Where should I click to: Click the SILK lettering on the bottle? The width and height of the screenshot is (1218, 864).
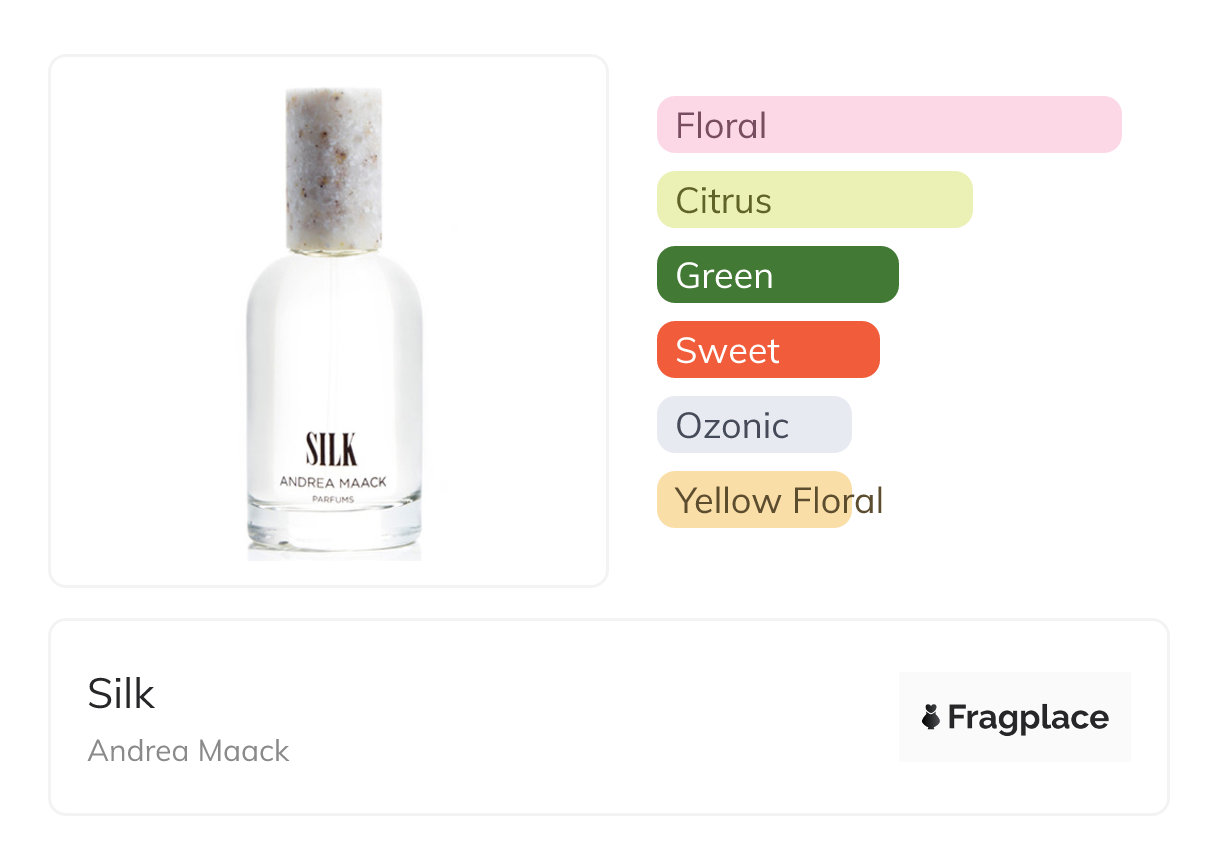[332, 450]
